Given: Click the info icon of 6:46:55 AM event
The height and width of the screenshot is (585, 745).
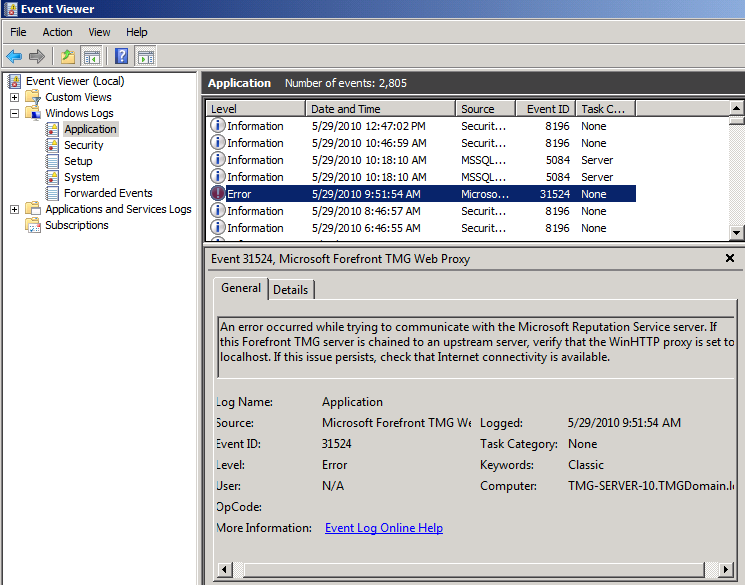Looking at the screenshot, I should point(217,228).
